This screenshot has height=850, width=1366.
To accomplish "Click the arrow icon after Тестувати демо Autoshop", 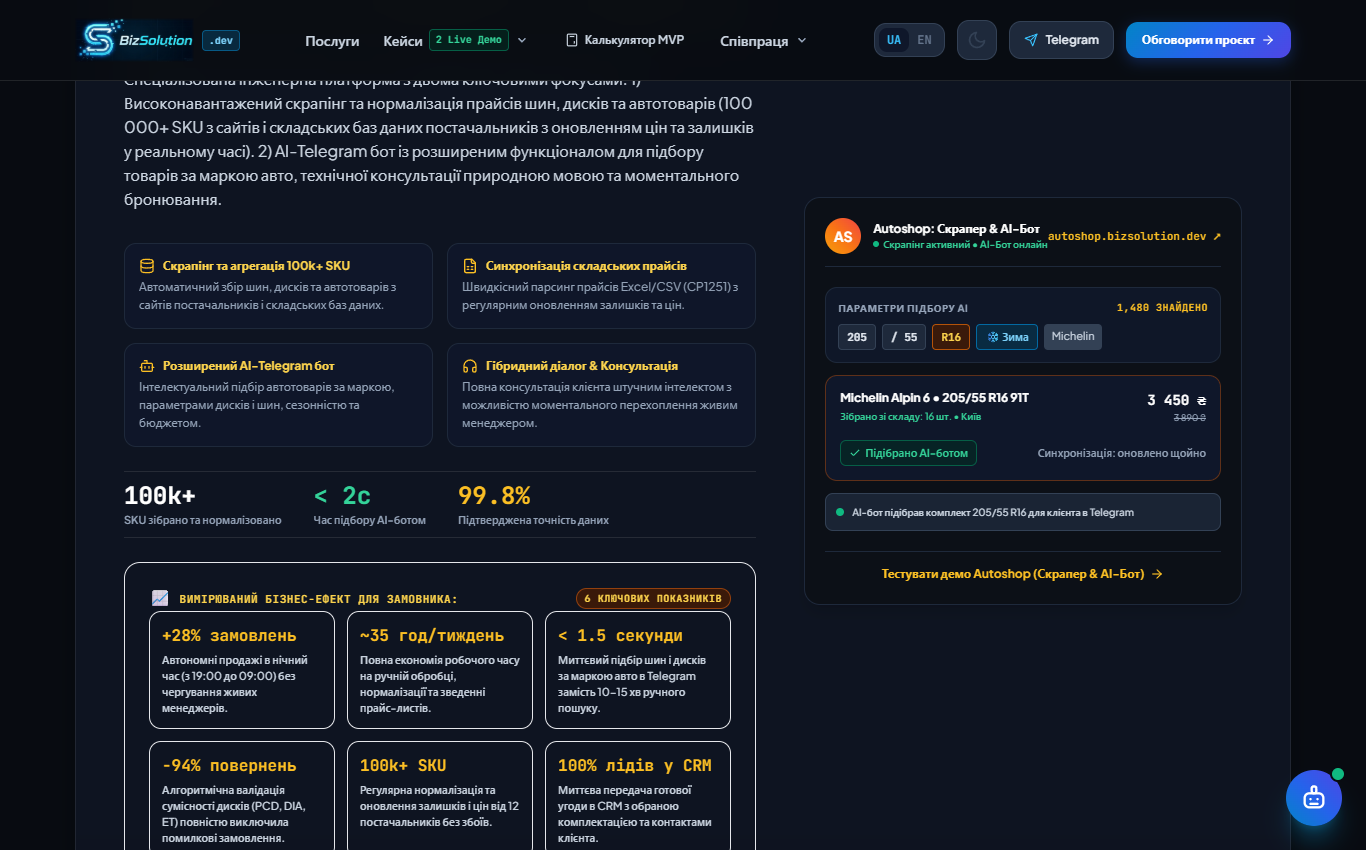I will point(1157,574).
